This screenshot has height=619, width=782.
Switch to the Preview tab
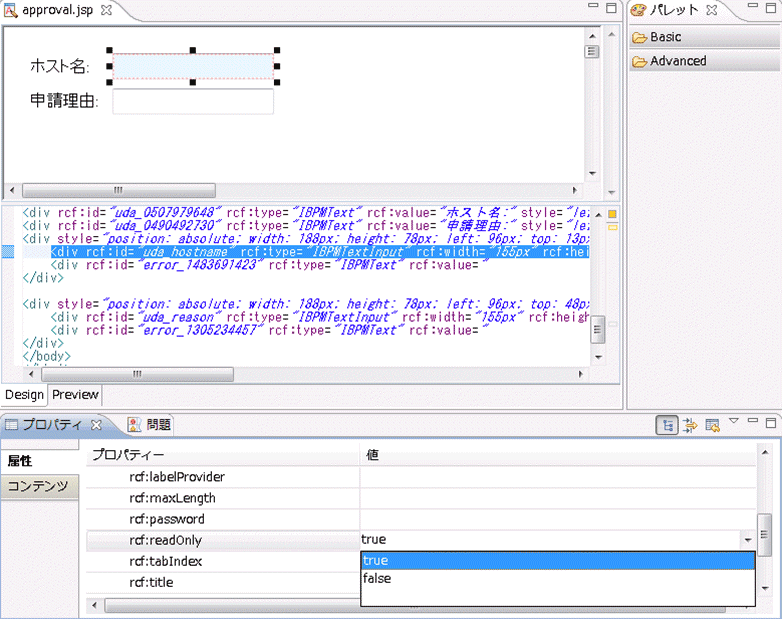pyautogui.click(x=75, y=395)
